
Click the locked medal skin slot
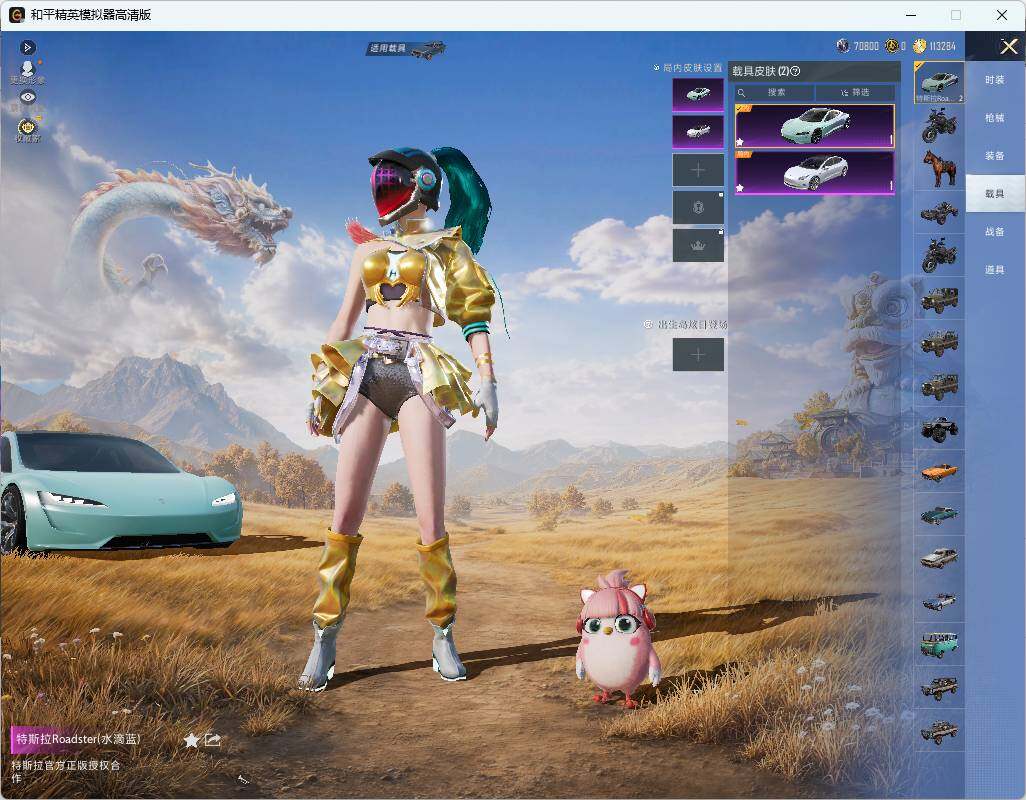click(x=698, y=207)
